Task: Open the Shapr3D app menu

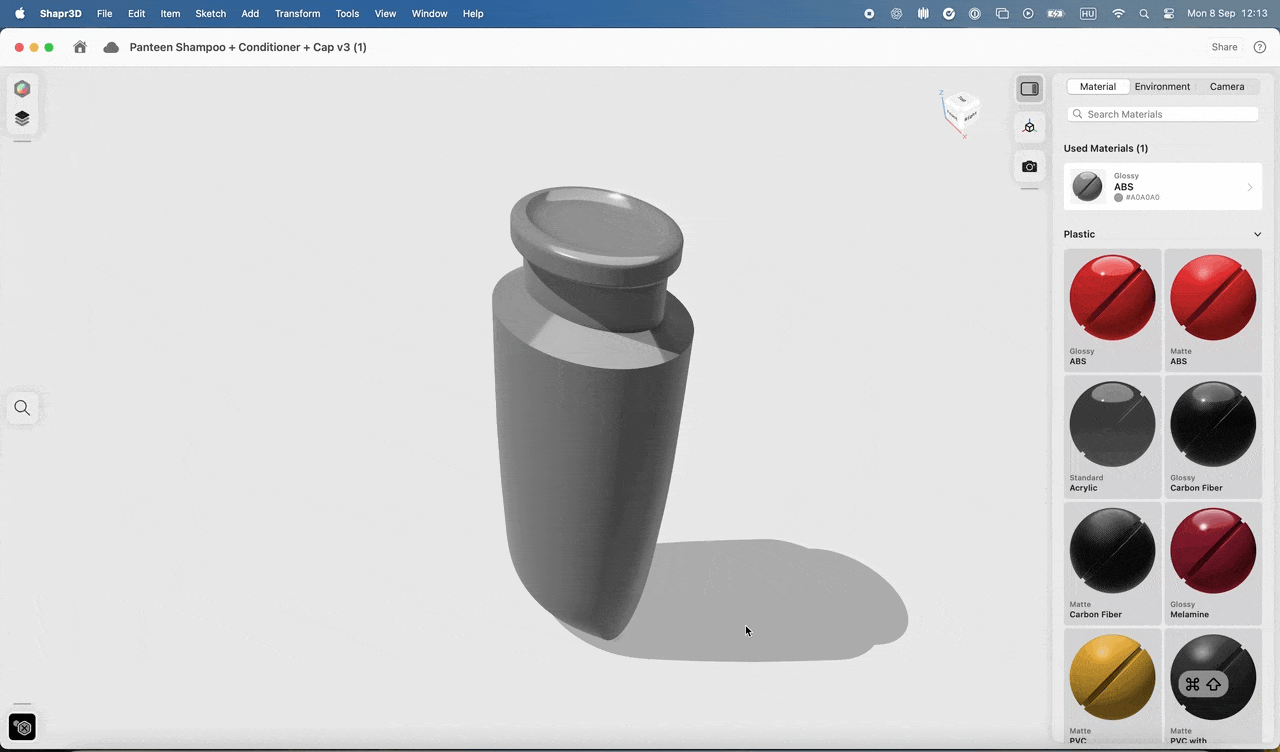Action: (61, 13)
